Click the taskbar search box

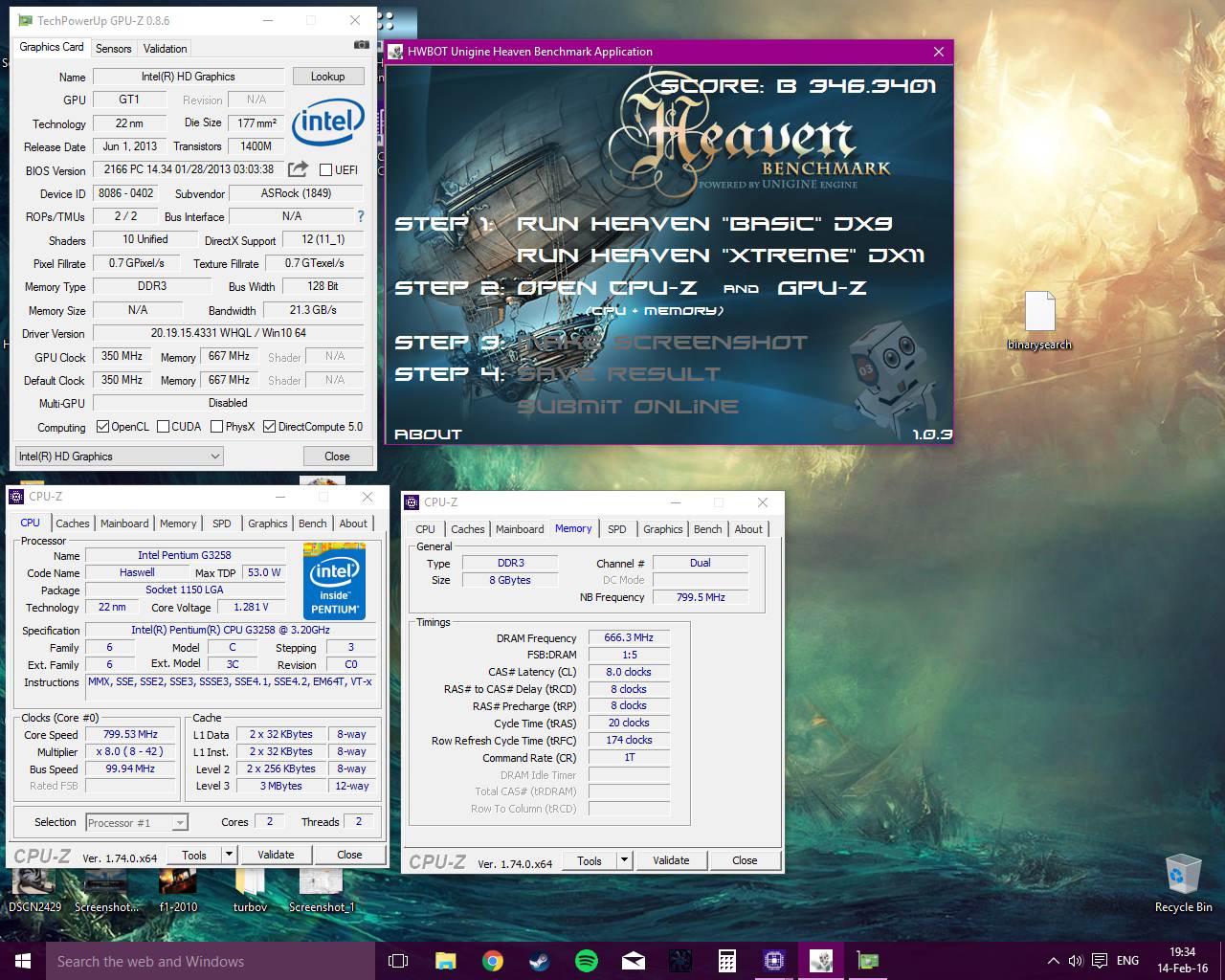pyautogui.click(x=211, y=961)
